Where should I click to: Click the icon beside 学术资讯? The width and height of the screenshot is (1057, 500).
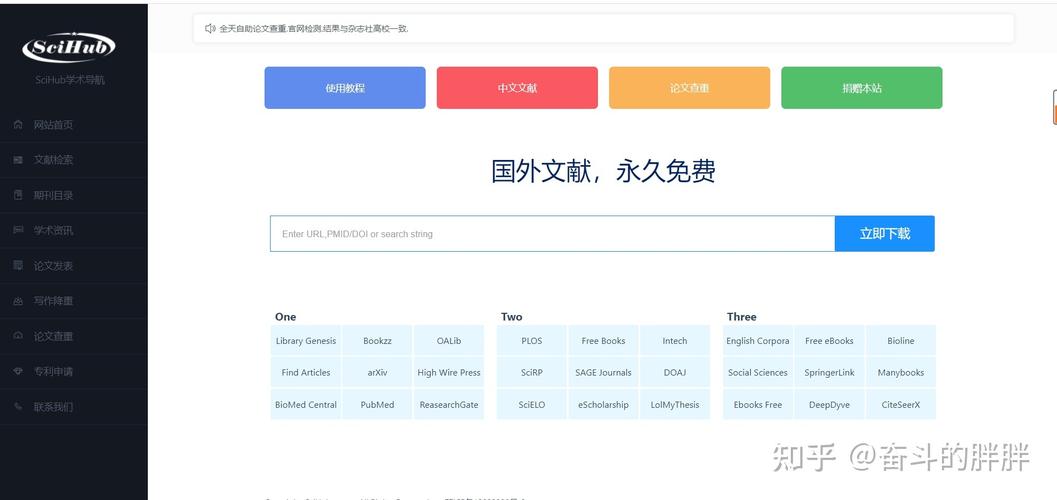point(18,230)
